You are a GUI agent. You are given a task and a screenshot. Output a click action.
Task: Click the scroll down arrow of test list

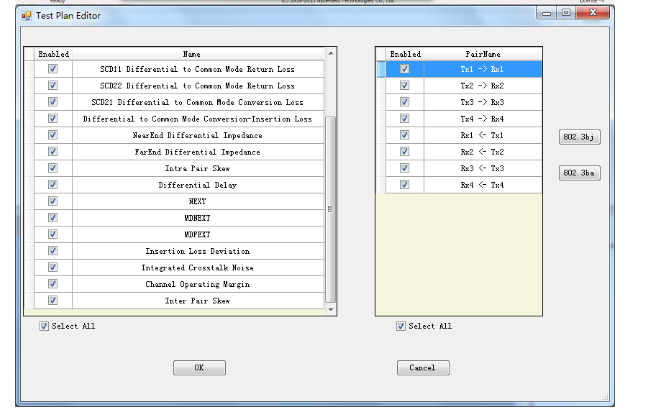pos(331,309)
